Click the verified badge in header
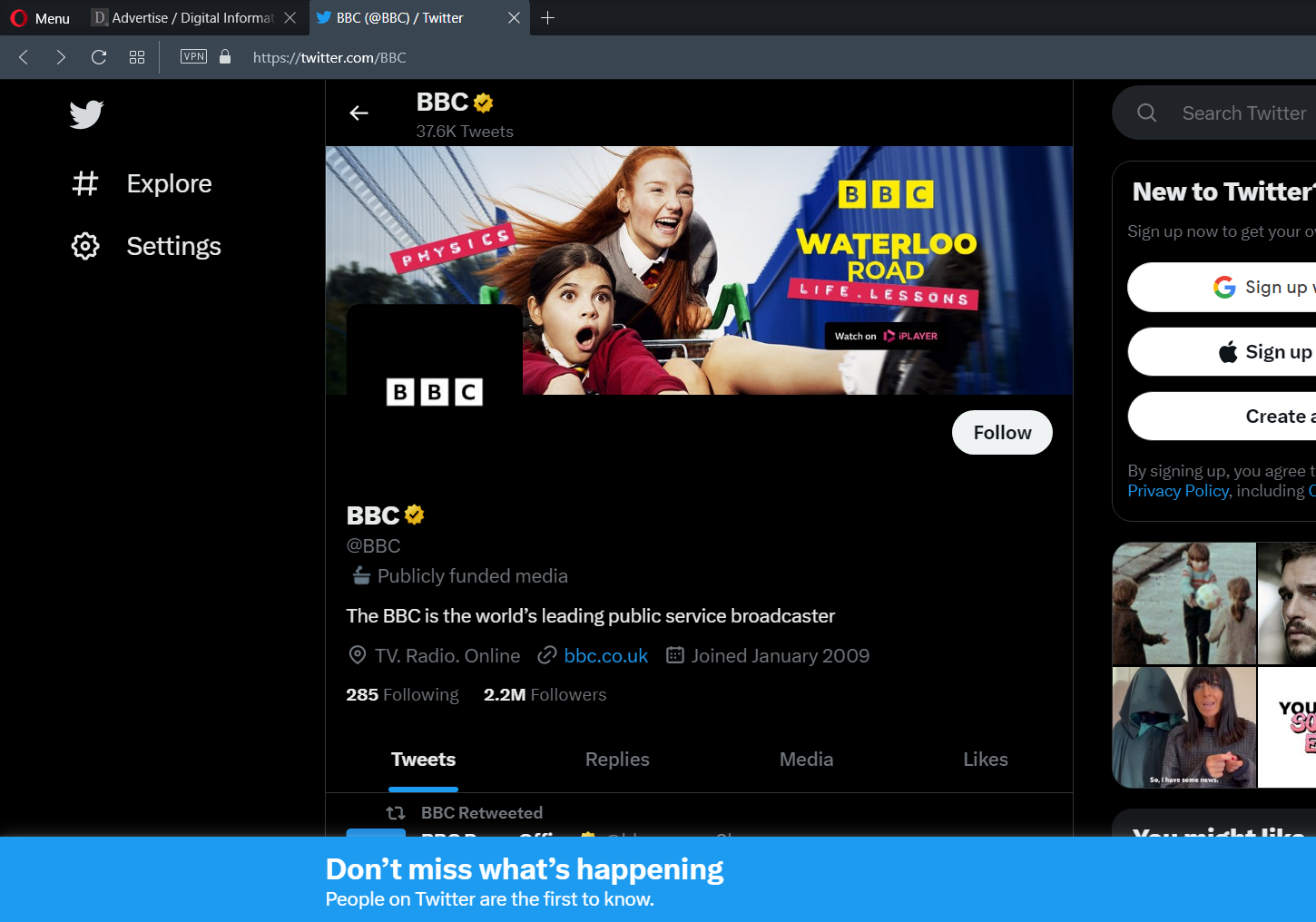Screen dimensions: 1316x922 tap(484, 103)
